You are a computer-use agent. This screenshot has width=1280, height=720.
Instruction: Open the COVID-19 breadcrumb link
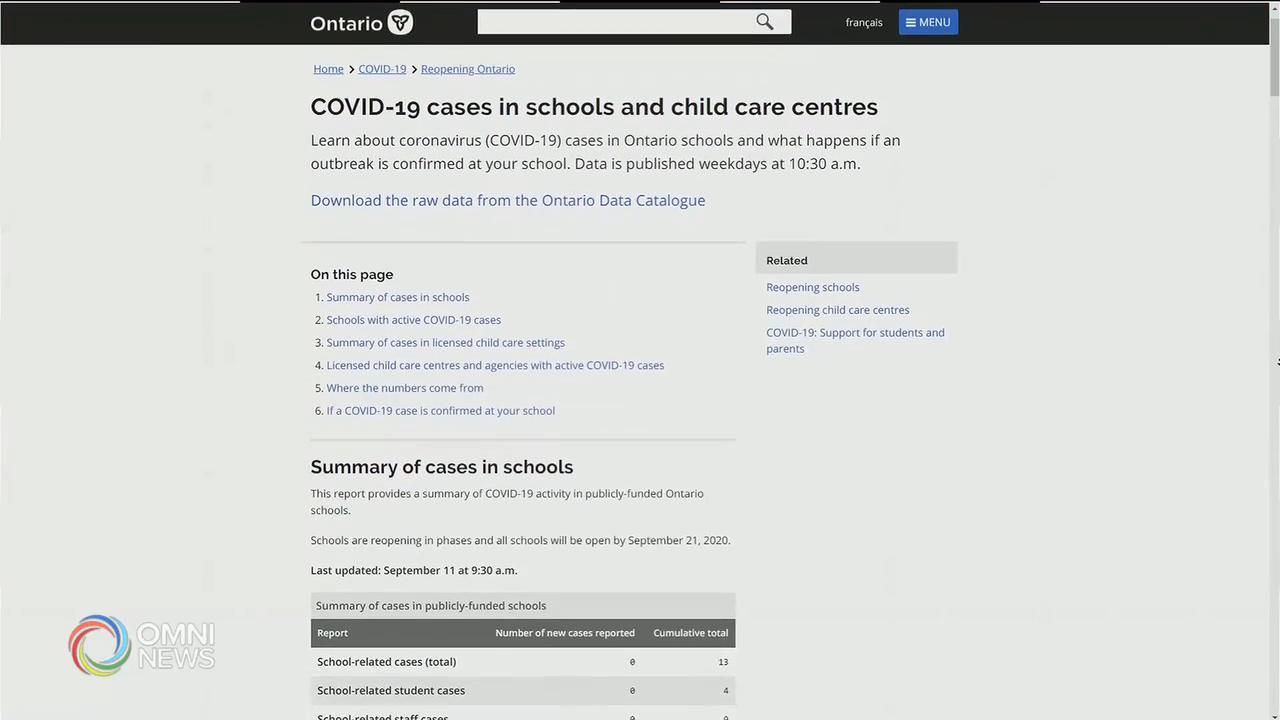click(382, 69)
